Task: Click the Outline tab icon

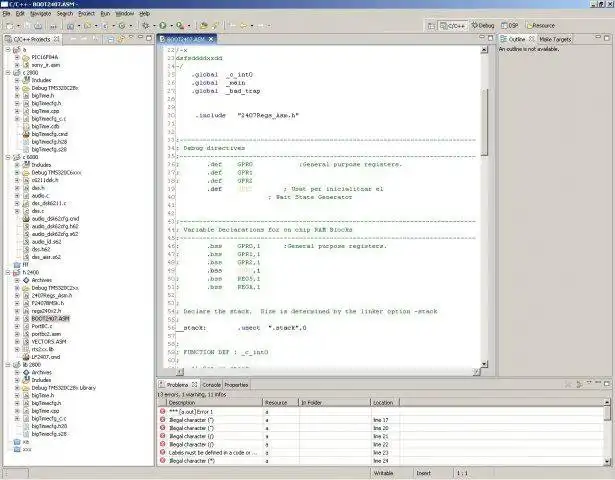Action: 503,39
